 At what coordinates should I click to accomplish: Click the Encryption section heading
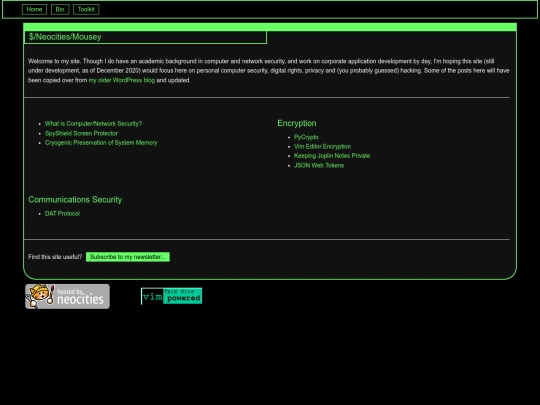coord(297,123)
